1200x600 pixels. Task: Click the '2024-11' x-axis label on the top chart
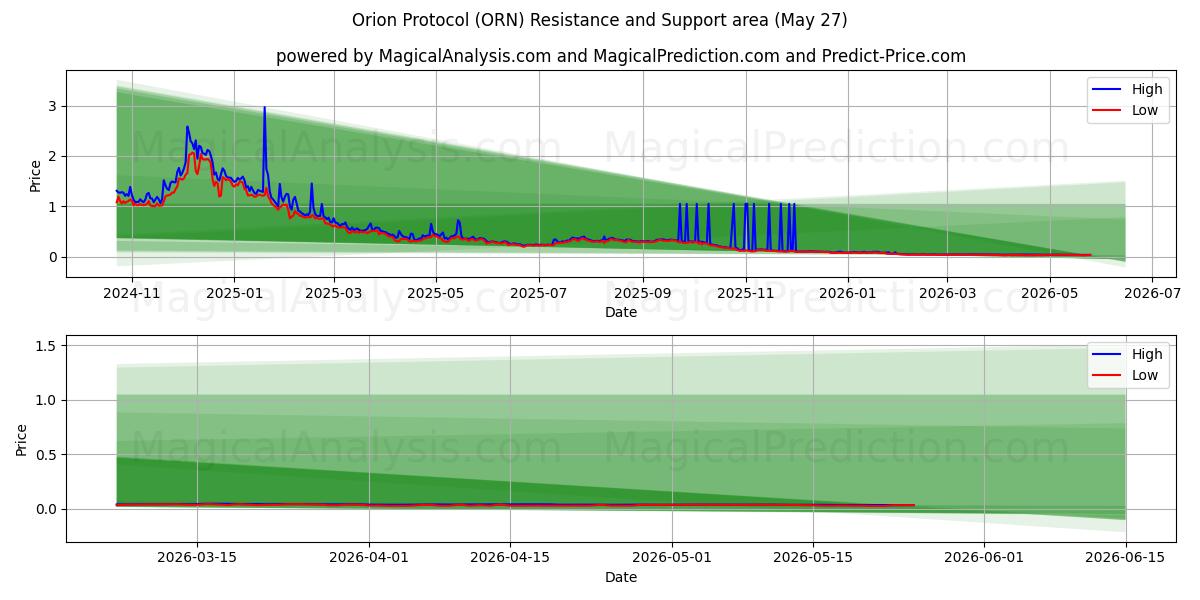132,293
